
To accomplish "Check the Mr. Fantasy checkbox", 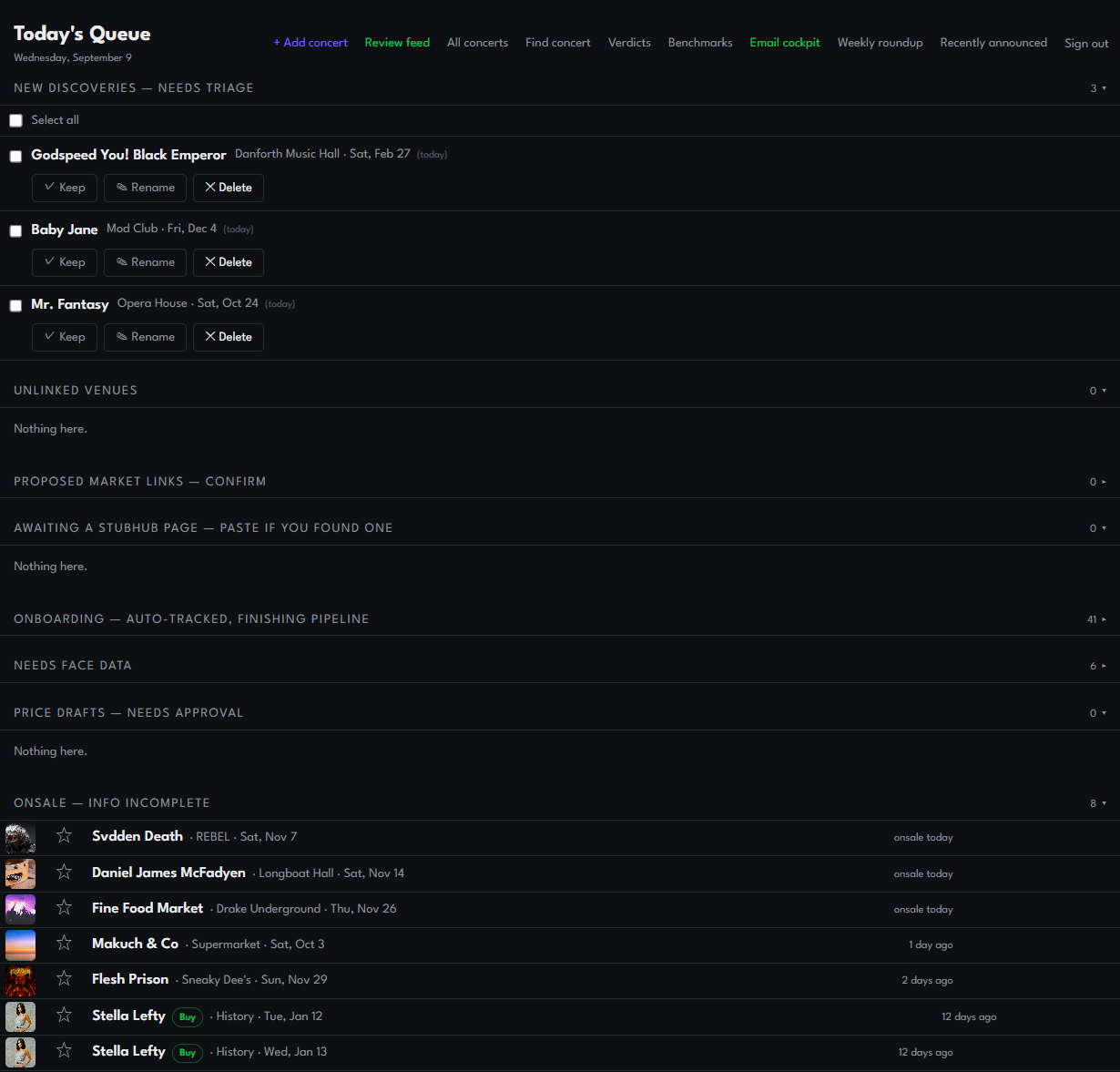I will [15, 305].
